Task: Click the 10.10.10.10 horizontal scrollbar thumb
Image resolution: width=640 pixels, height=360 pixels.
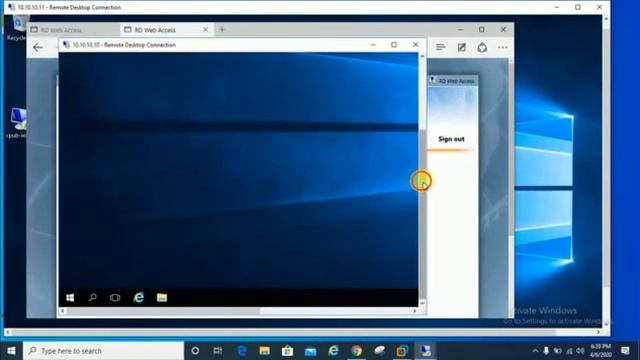Action: [163, 311]
